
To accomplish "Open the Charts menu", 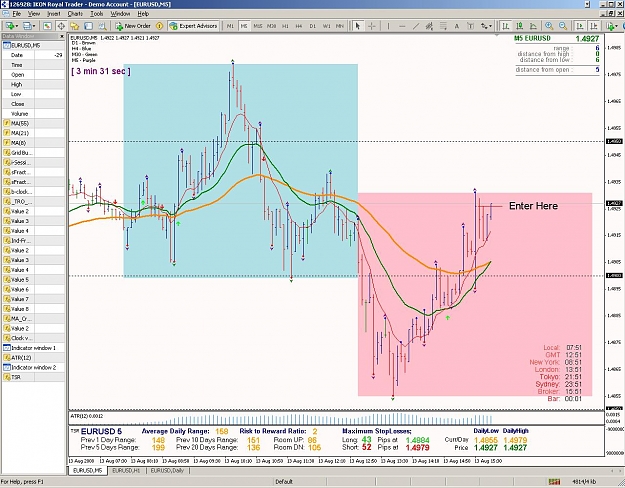I will point(75,14).
